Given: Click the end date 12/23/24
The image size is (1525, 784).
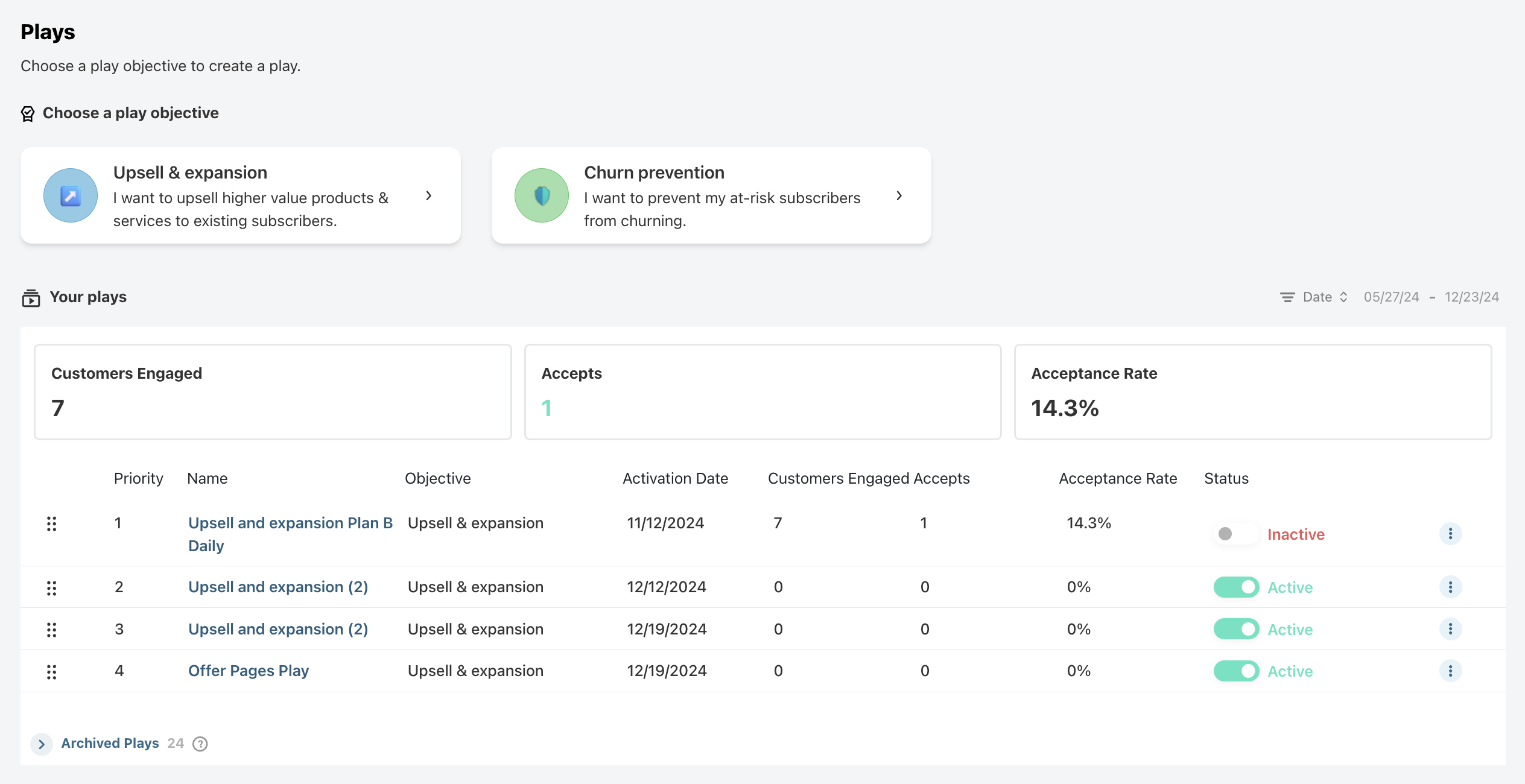Looking at the screenshot, I should pos(1472,297).
